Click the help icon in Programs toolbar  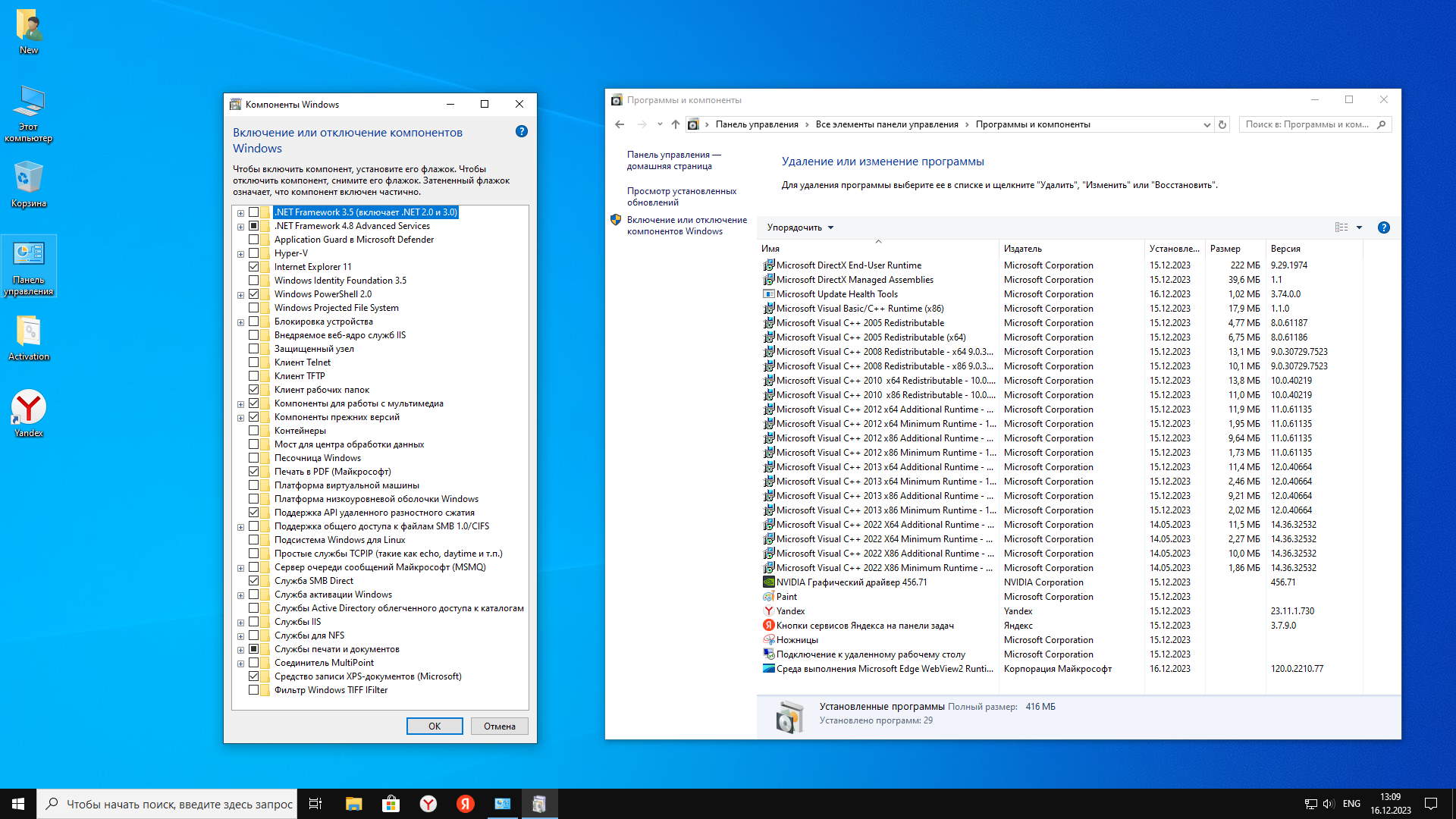coord(1383,227)
